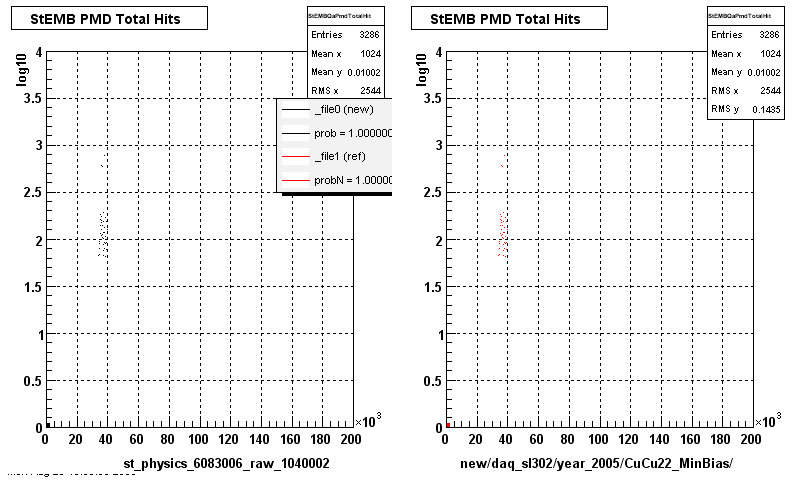Image resolution: width=800 pixels, height=480 pixels.
Task: Click "RMS y 0.1435" in the CuCu22_MinBias plot stats box
Action: tap(746, 109)
